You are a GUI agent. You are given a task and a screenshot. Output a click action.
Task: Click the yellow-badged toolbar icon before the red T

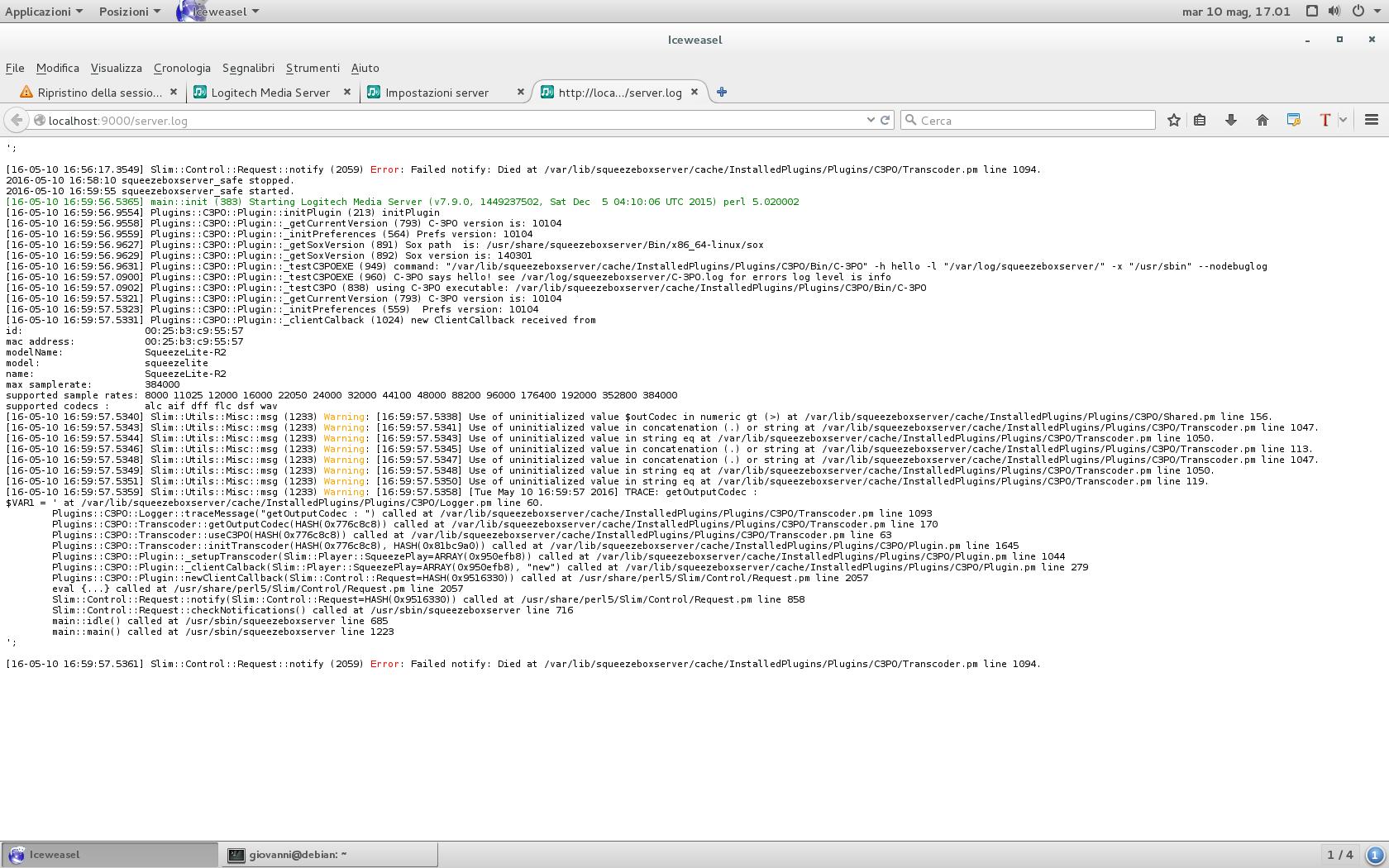(1294, 120)
